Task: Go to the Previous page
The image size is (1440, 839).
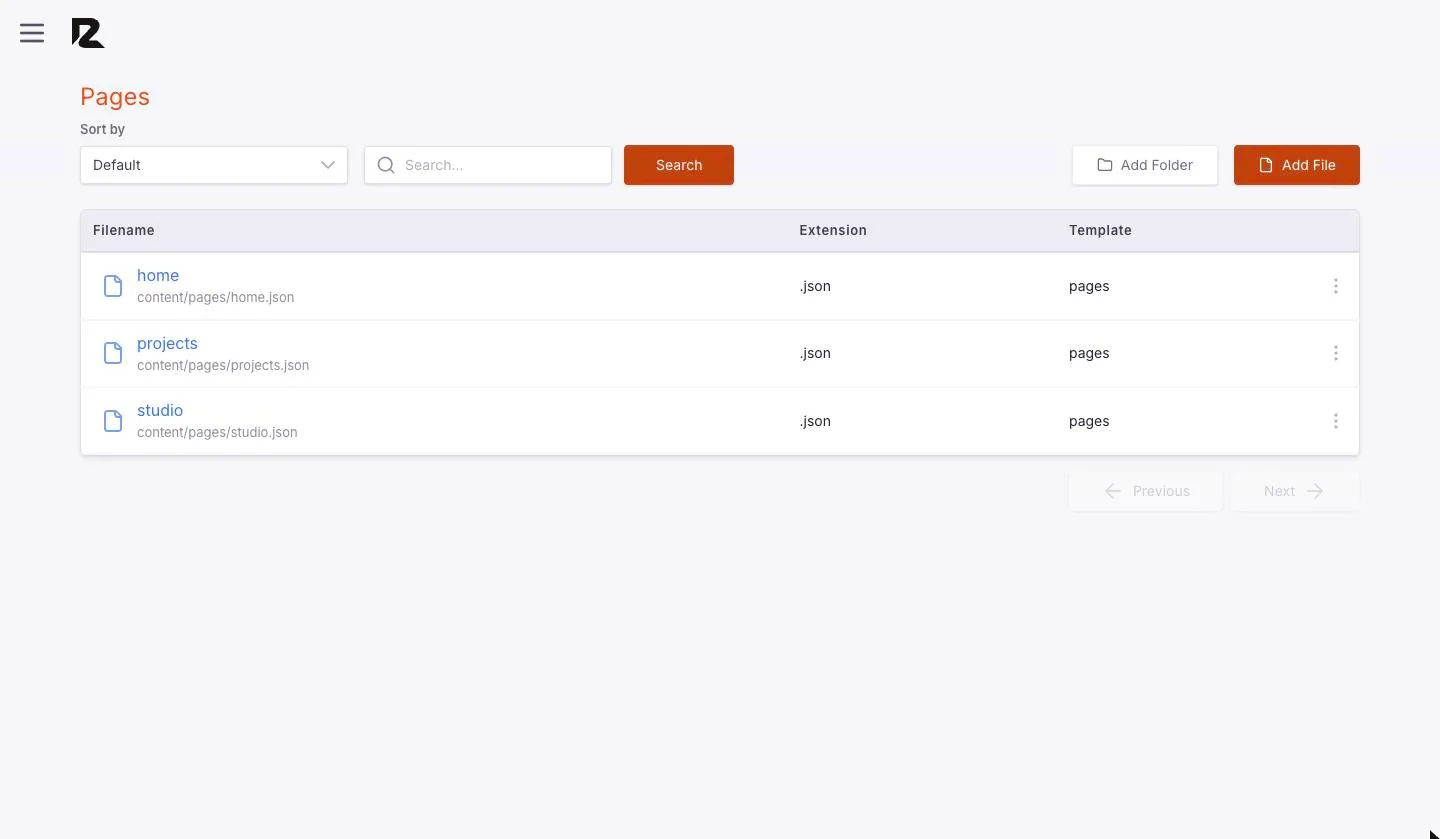Action: [1145, 491]
